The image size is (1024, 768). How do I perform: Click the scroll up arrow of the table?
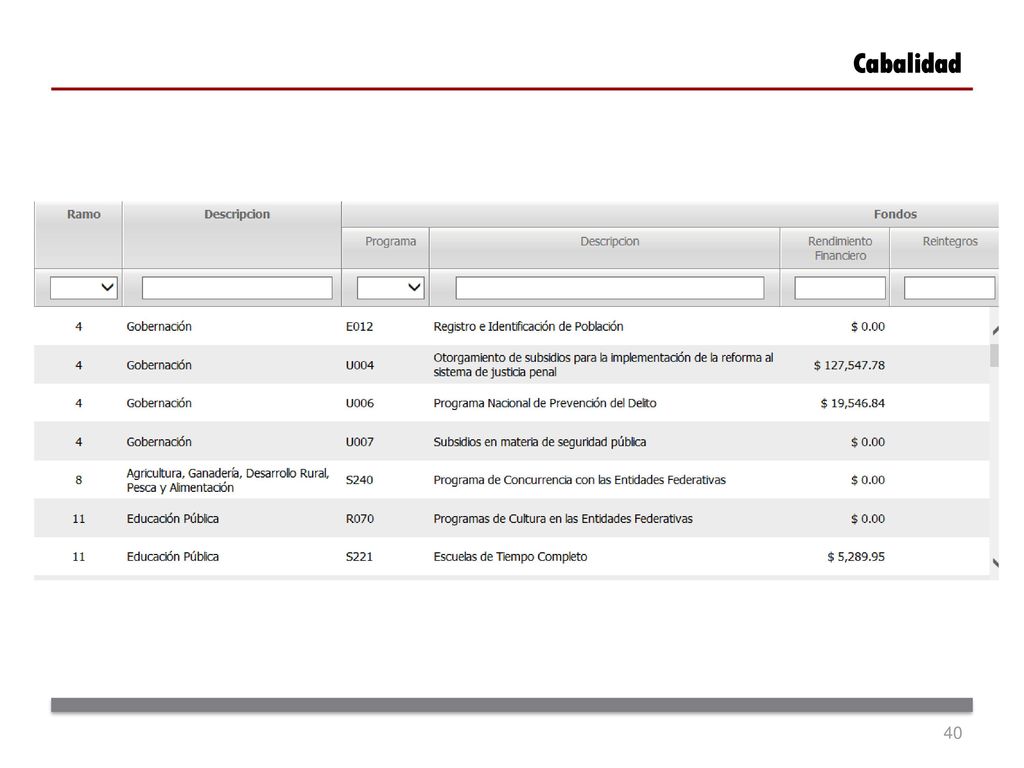pyautogui.click(x=995, y=330)
